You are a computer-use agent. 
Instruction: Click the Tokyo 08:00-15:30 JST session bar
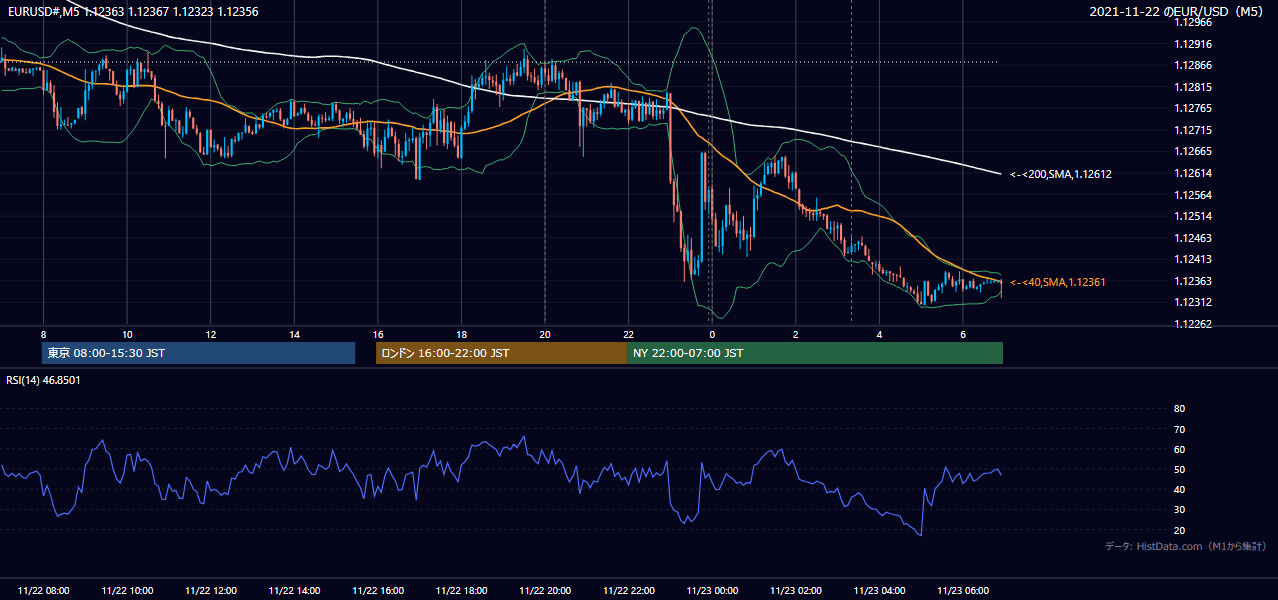(x=198, y=353)
